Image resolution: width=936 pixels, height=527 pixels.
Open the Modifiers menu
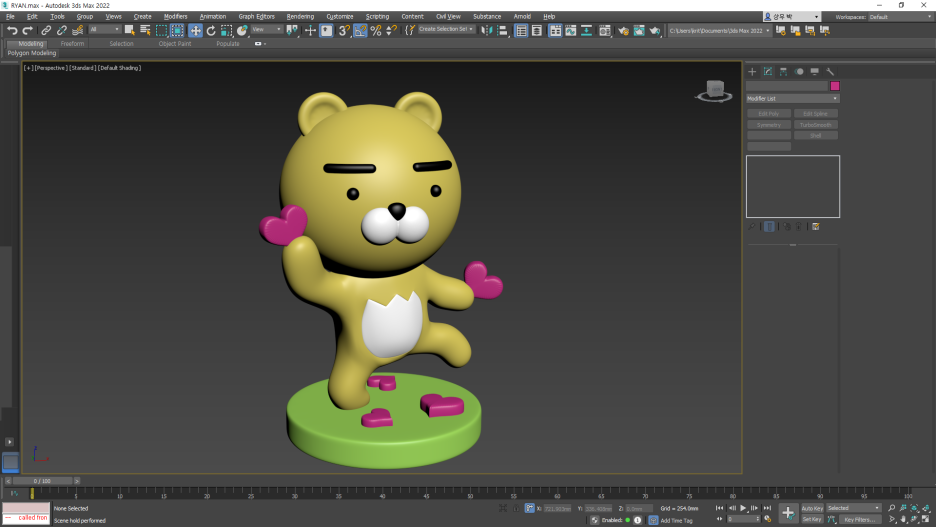[x=176, y=17]
